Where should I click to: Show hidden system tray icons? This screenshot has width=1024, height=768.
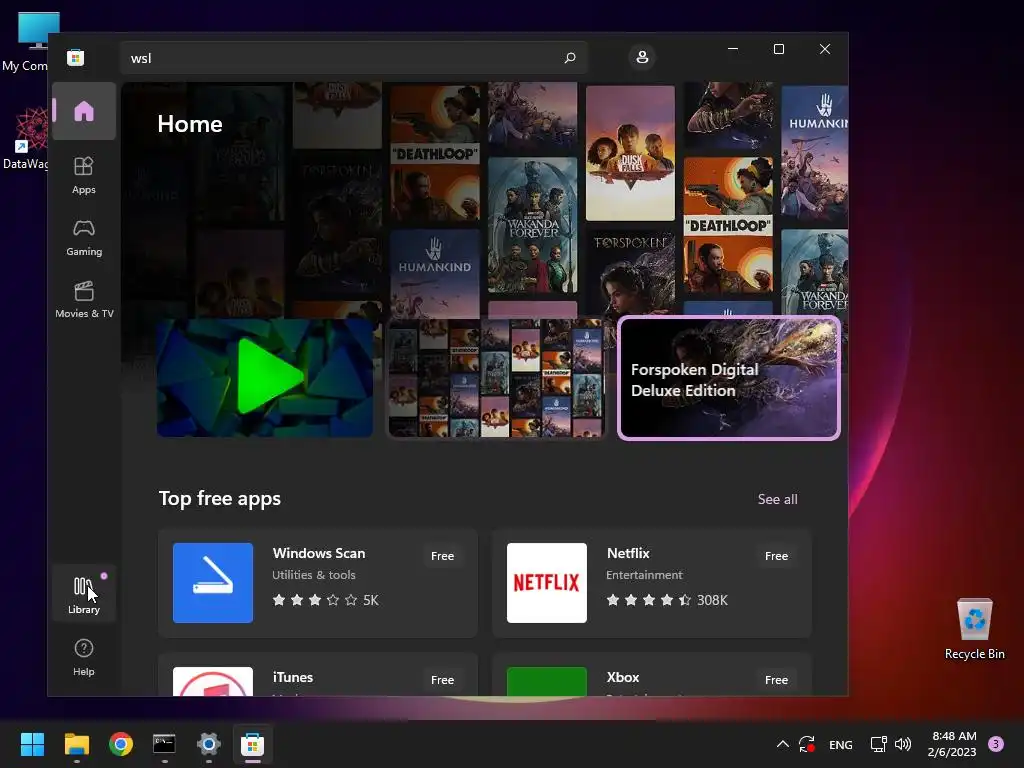(x=782, y=744)
